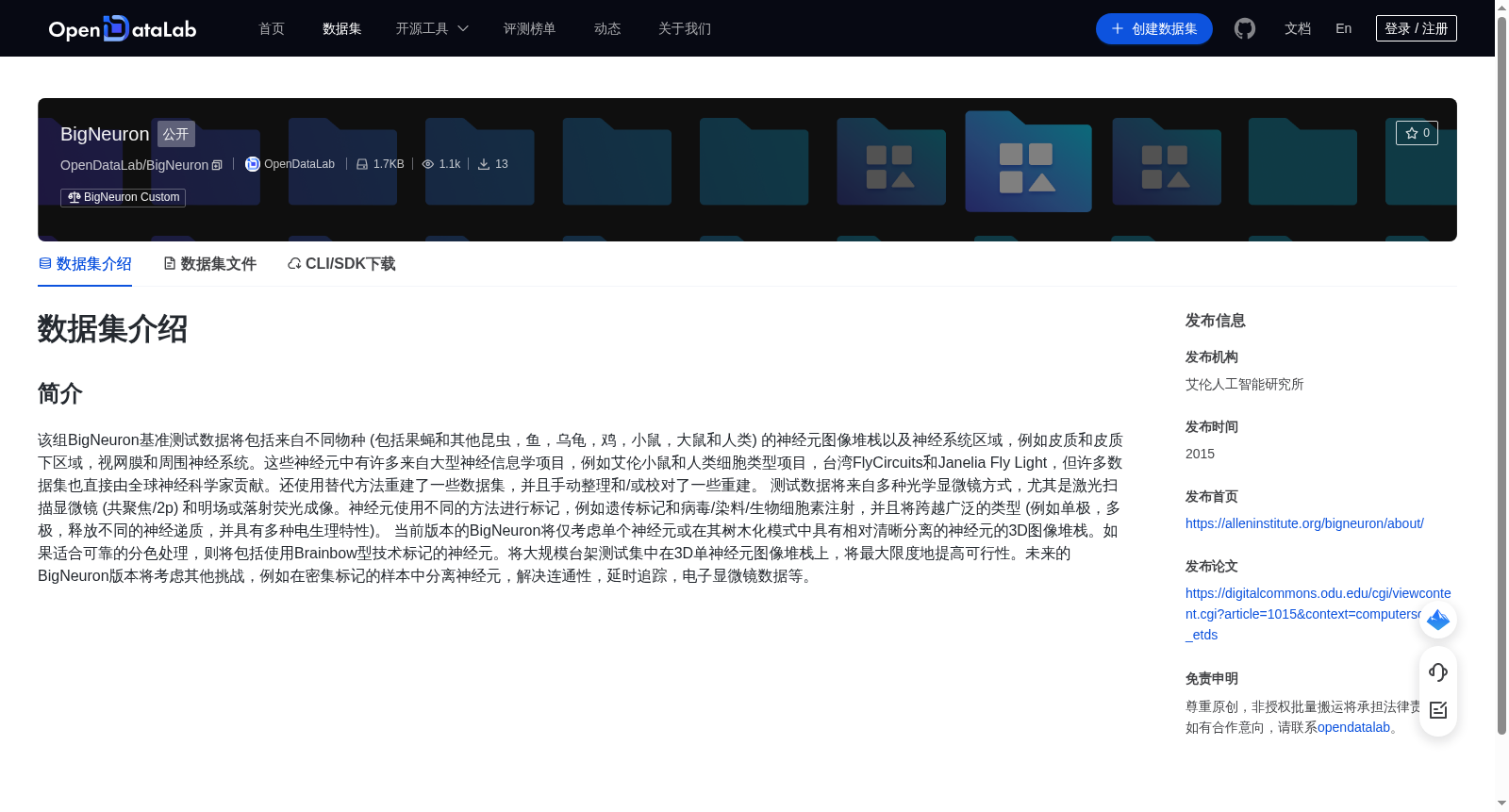The width and height of the screenshot is (1509, 812).
Task: Open the customer support headset icon
Action: [x=1438, y=671]
